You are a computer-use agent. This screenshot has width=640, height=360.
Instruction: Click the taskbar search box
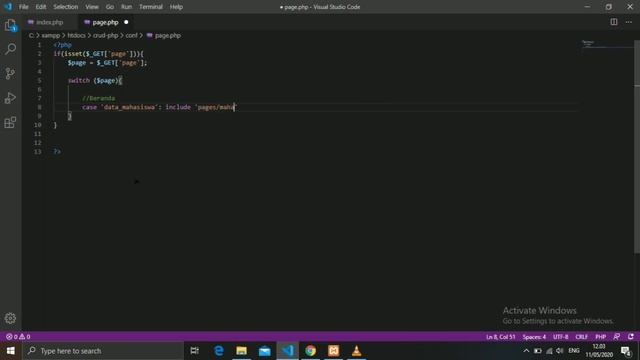point(103,351)
